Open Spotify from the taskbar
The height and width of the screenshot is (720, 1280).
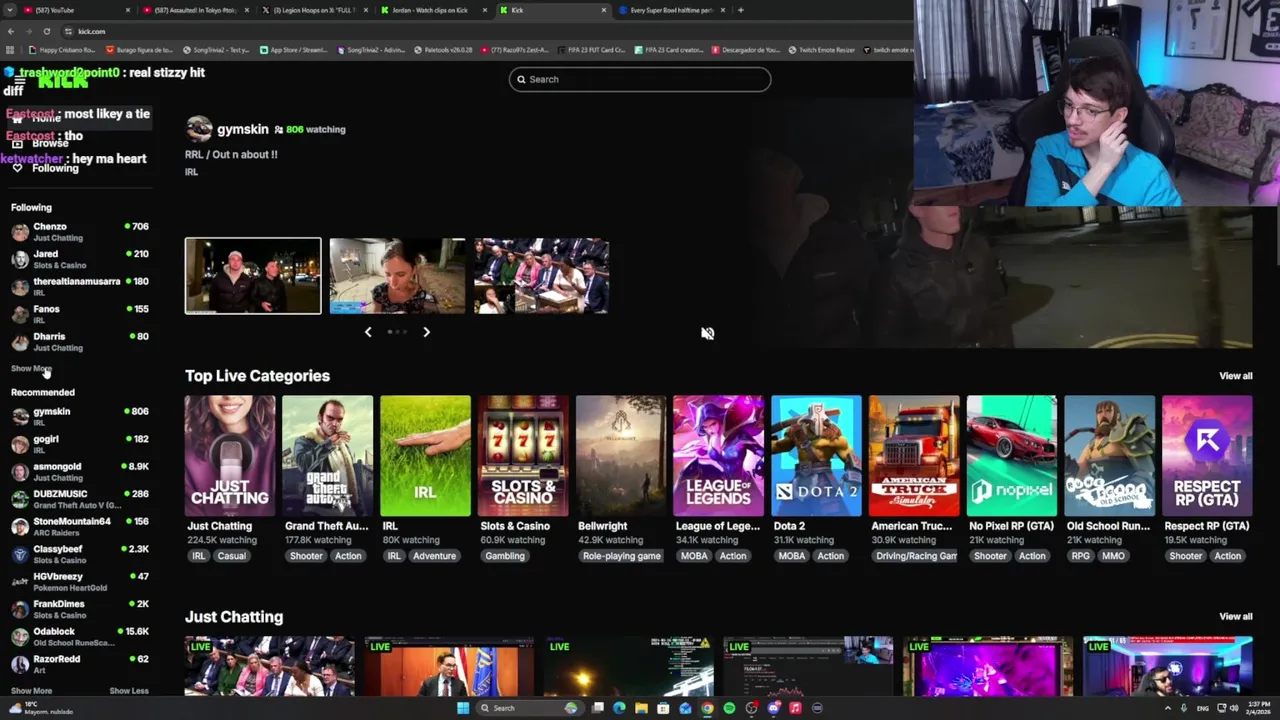click(x=729, y=708)
